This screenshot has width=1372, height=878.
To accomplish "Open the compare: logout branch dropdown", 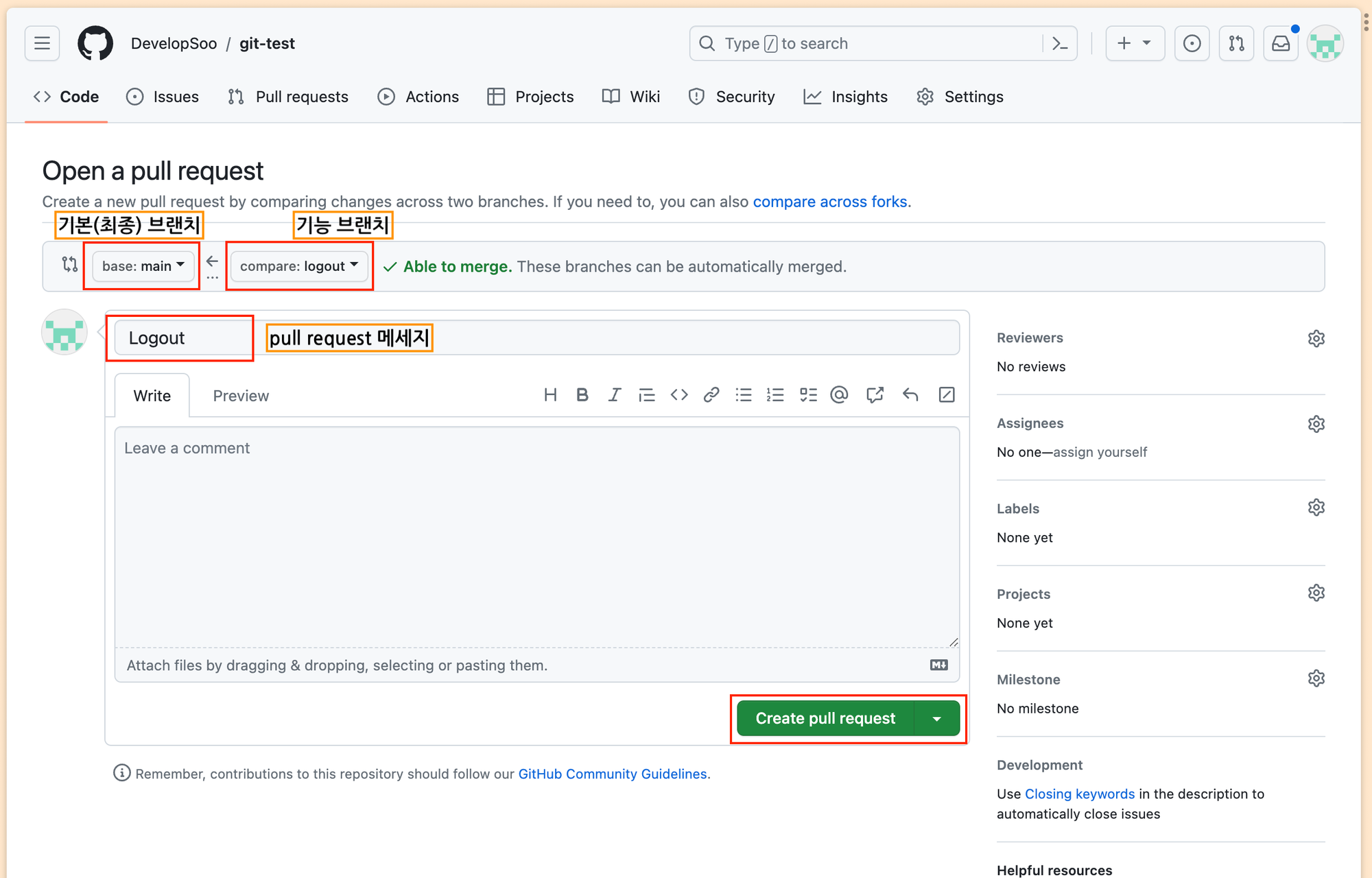I will [298, 266].
